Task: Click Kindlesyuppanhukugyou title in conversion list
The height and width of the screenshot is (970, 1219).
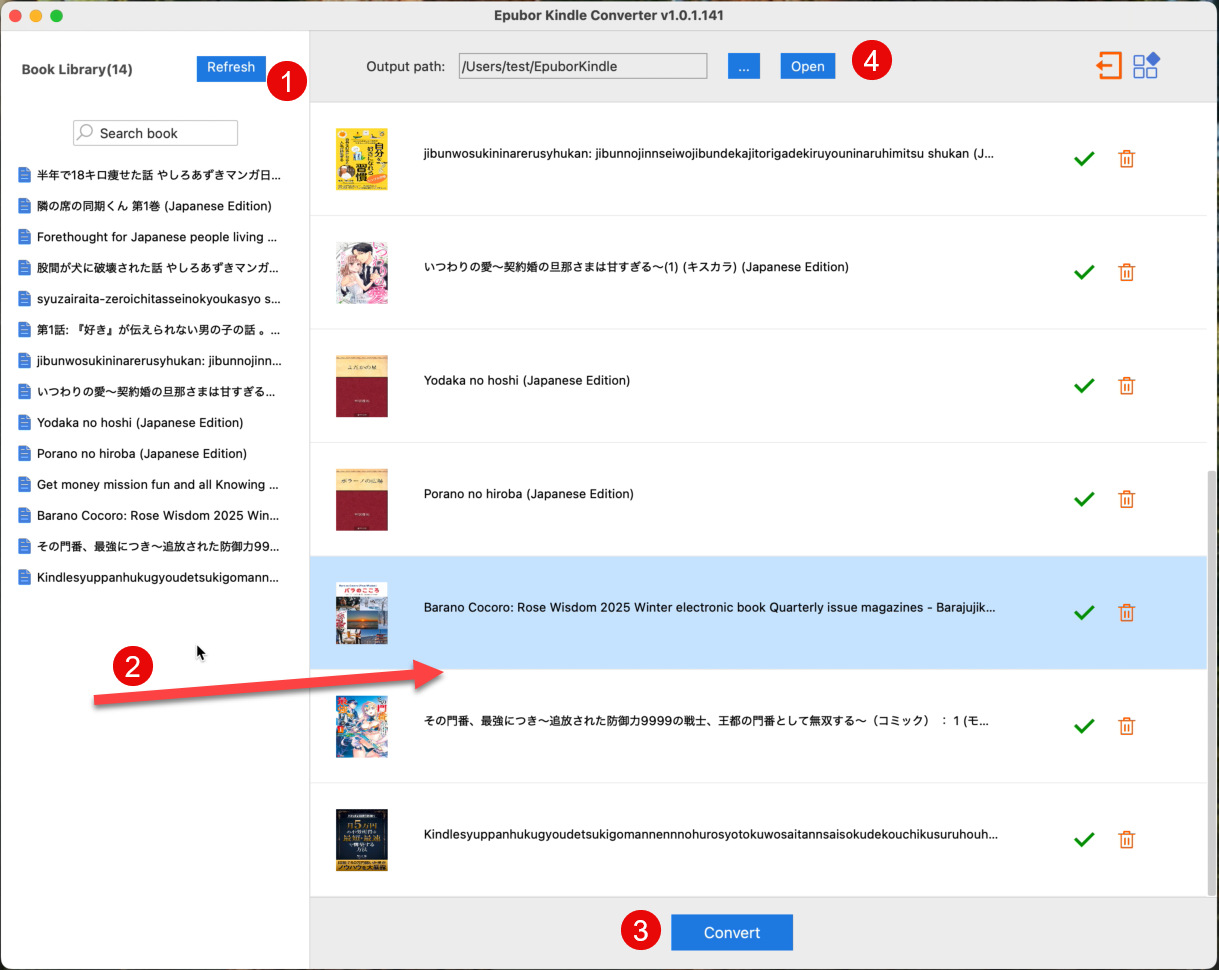Action: pyautogui.click(x=711, y=835)
